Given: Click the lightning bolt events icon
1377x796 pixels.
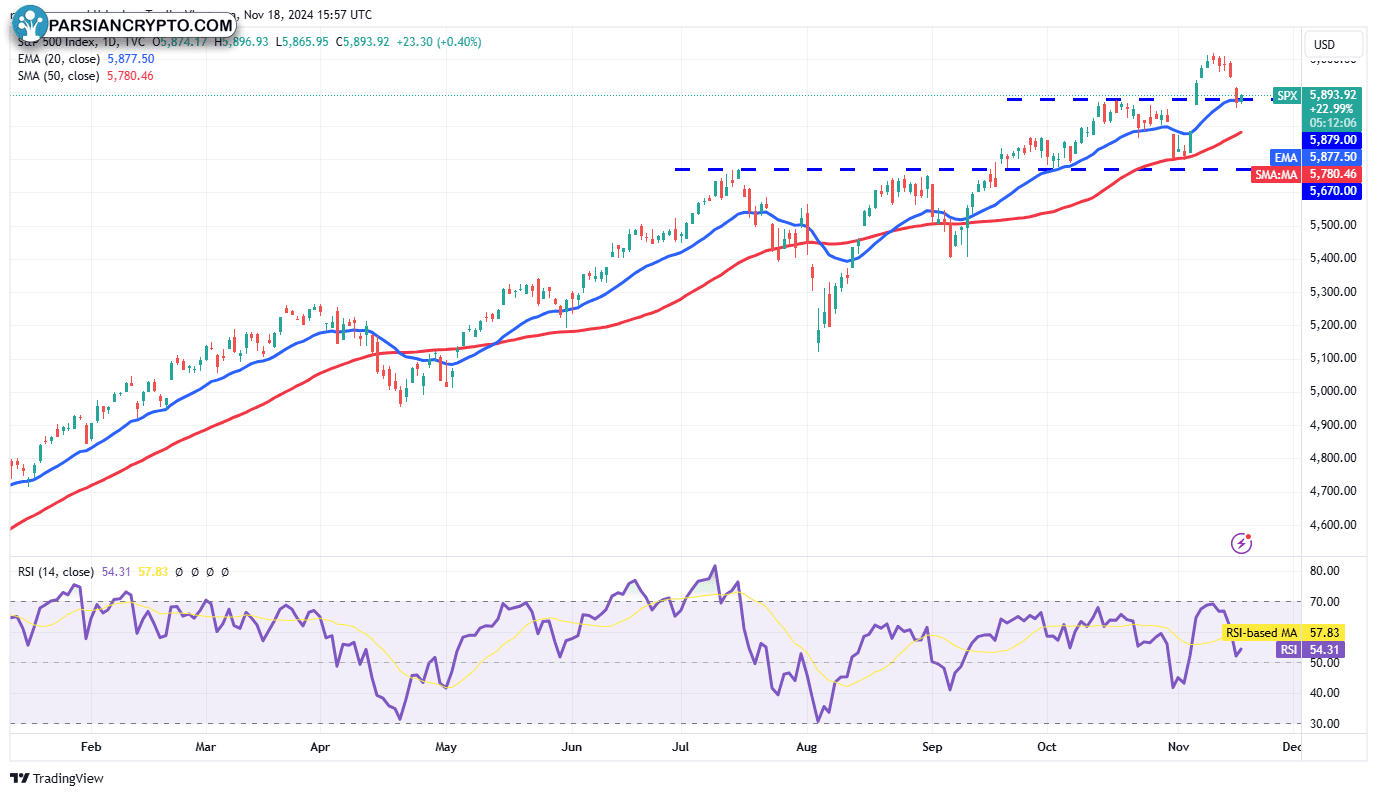Looking at the screenshot, I should [x=1242, y=543].
